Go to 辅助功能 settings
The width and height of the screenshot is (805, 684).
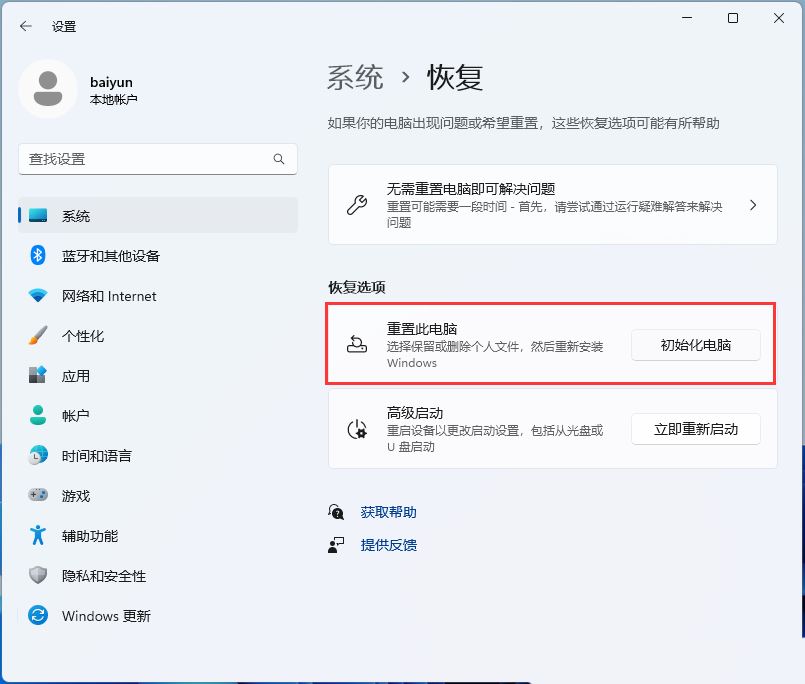[158, 536]
